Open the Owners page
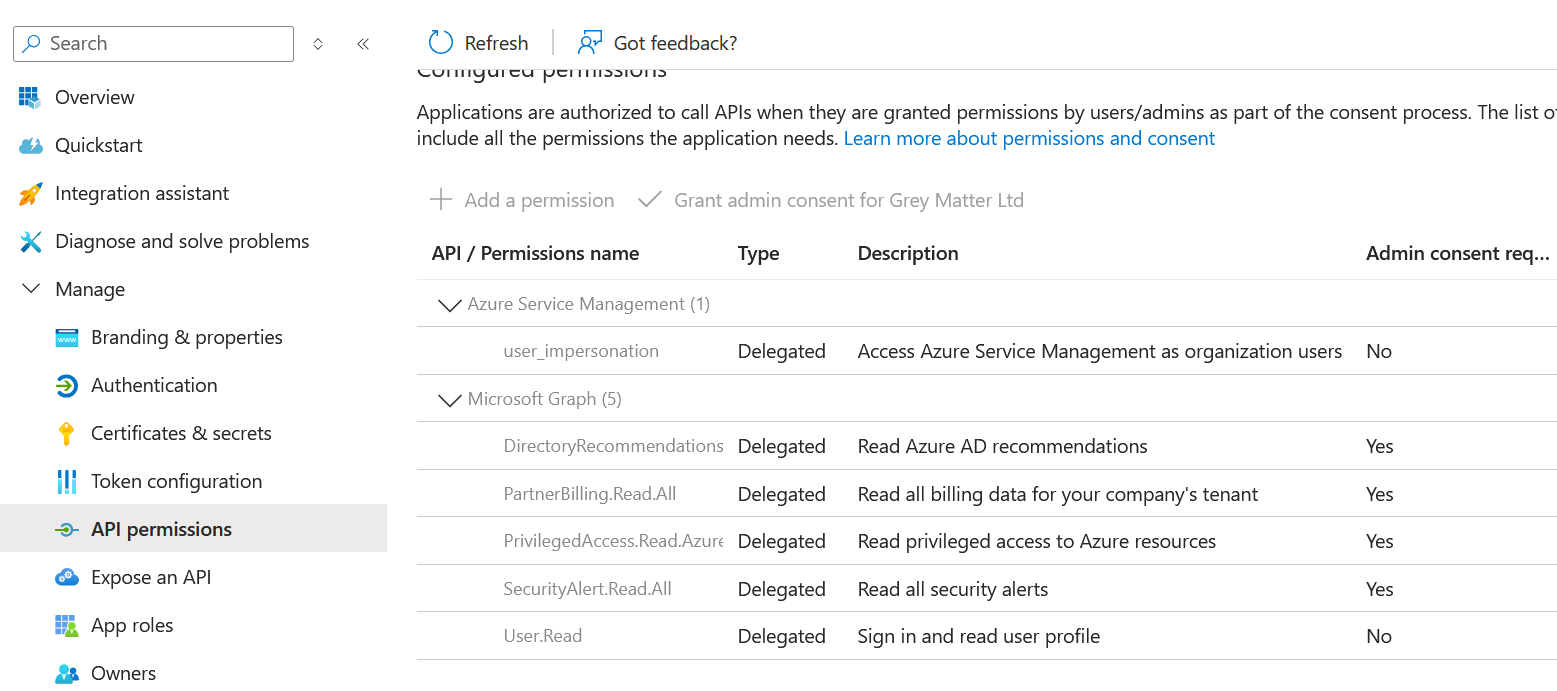Screen dimensions: 1557x691 click(x=123, y=672)
